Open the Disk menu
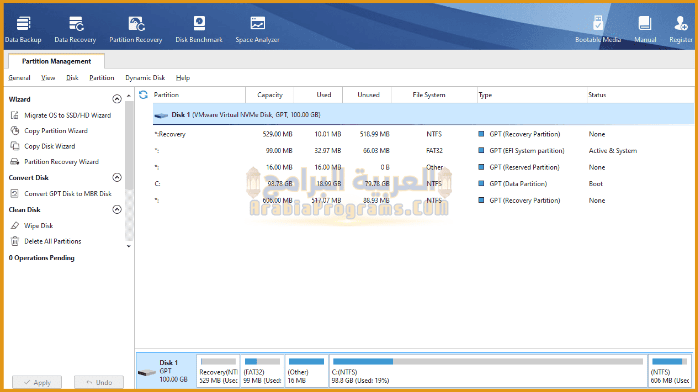Screen dimensions: 698x392 72,78
